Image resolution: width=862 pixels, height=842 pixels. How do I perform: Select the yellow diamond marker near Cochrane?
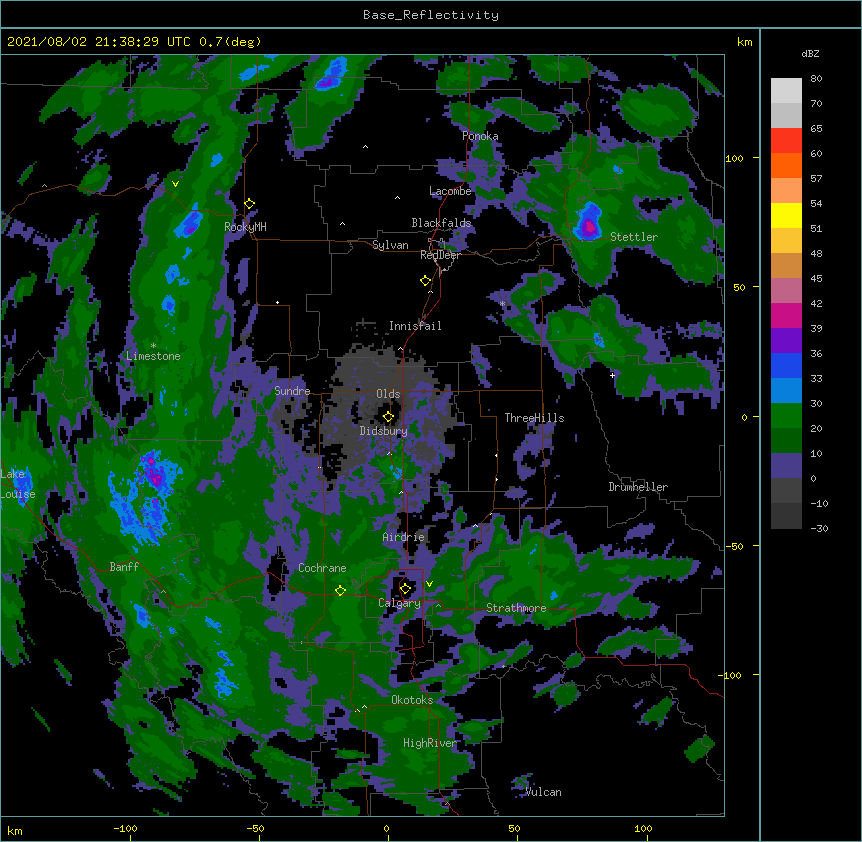click(x=340, y=590)
